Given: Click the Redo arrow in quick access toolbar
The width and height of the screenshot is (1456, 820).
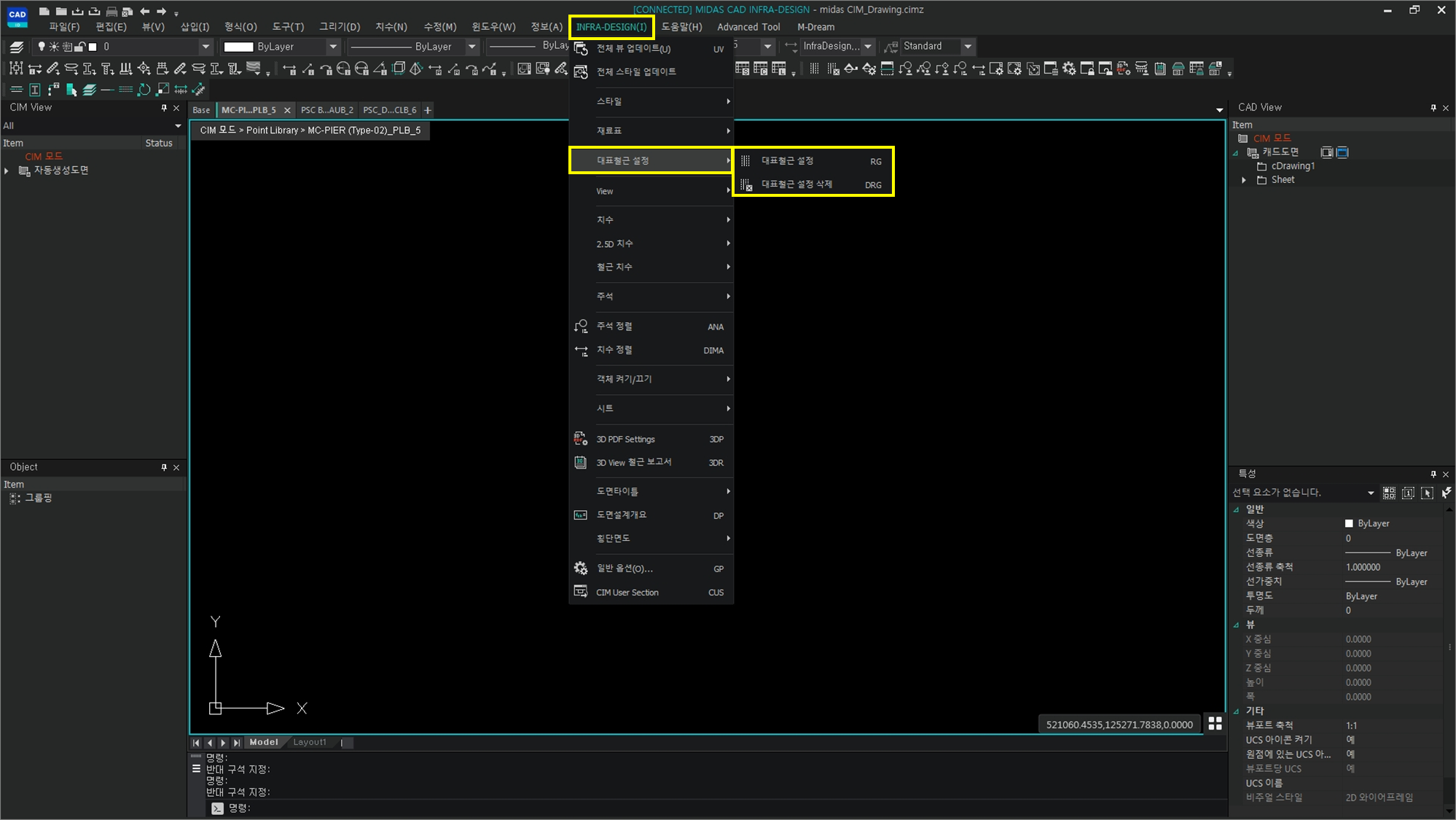Looking at the screenshot, I should (162, 11).
